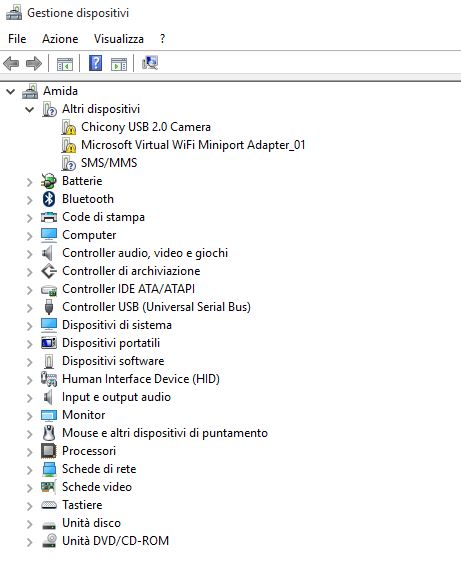
Task: Click the Unità DVD/CD-ROM disc icon
Action: click(x=49, y=541)
